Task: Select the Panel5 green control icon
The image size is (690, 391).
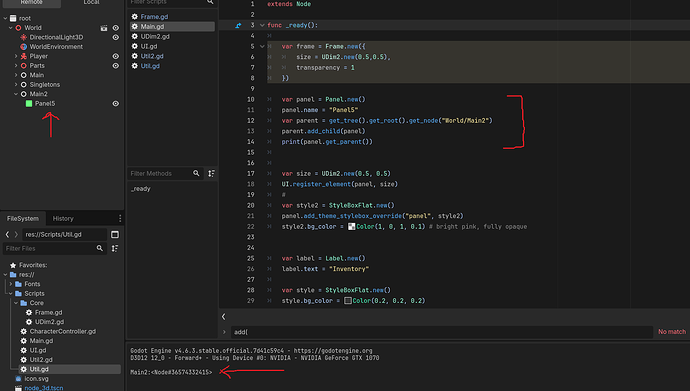Action: pos(29,104)
